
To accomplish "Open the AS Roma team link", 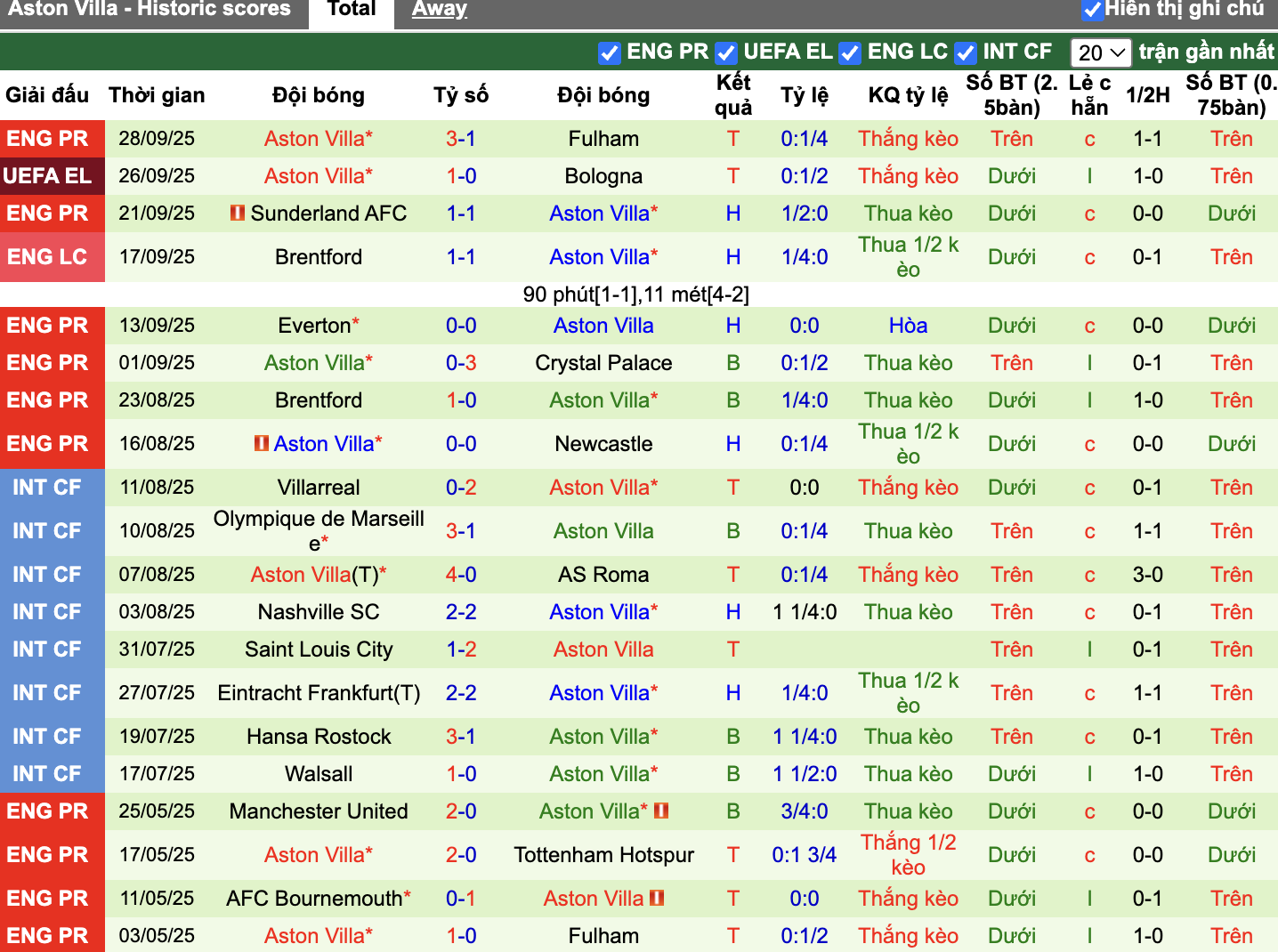I will point(603,575).
